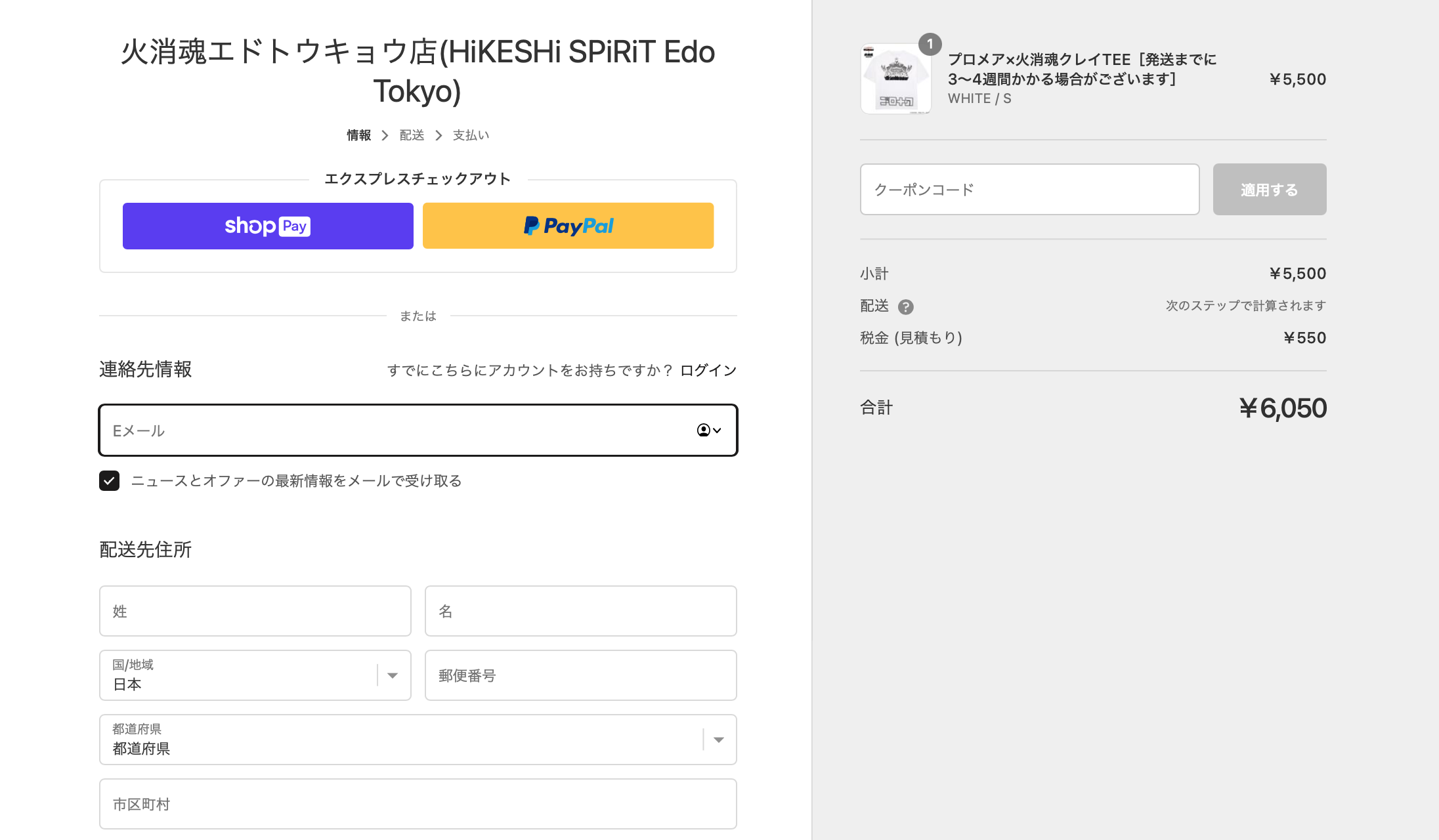Uncheck the news and offers email checkbox
The image size is (1439, 840).
(109, 481)
